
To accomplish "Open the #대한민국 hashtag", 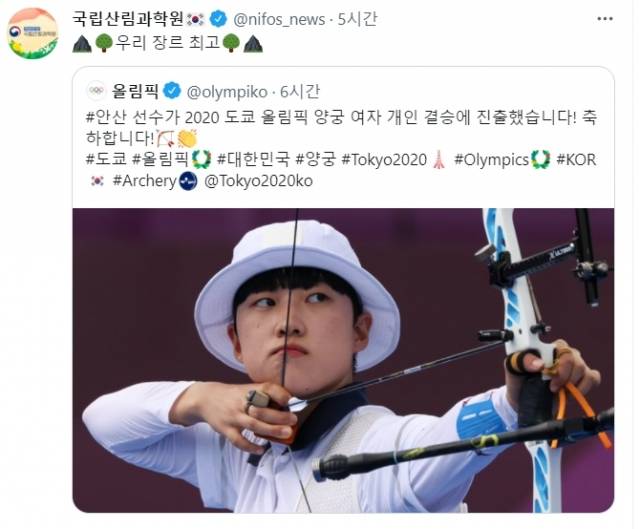I will coord(253,160).
